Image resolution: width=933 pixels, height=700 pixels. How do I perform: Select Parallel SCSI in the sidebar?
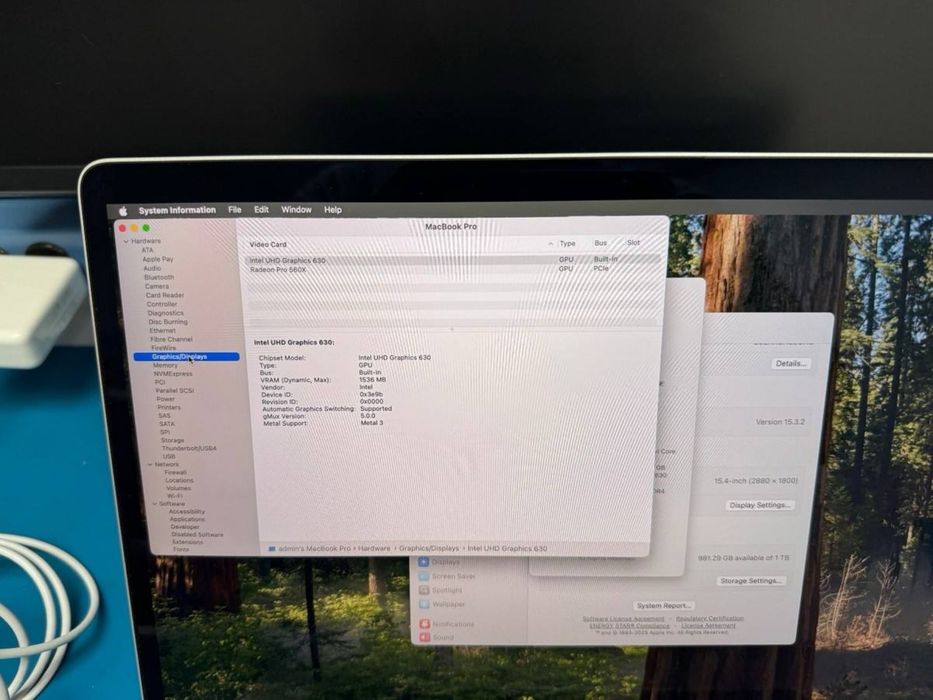(175, 390)
